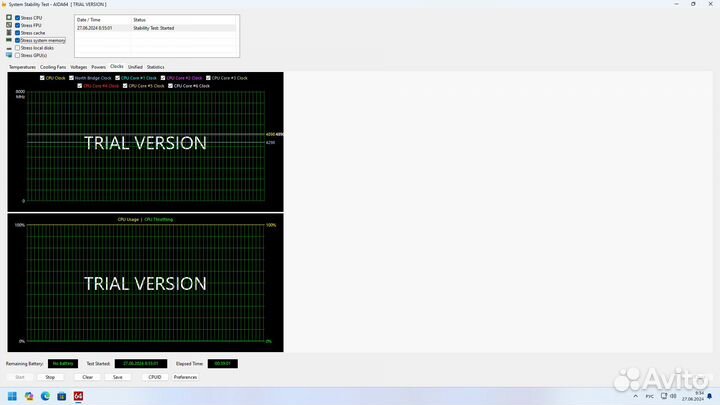Toggle the CPU Clock graph checkbox
The image size is (720, 405).
[x=42, y=78]
